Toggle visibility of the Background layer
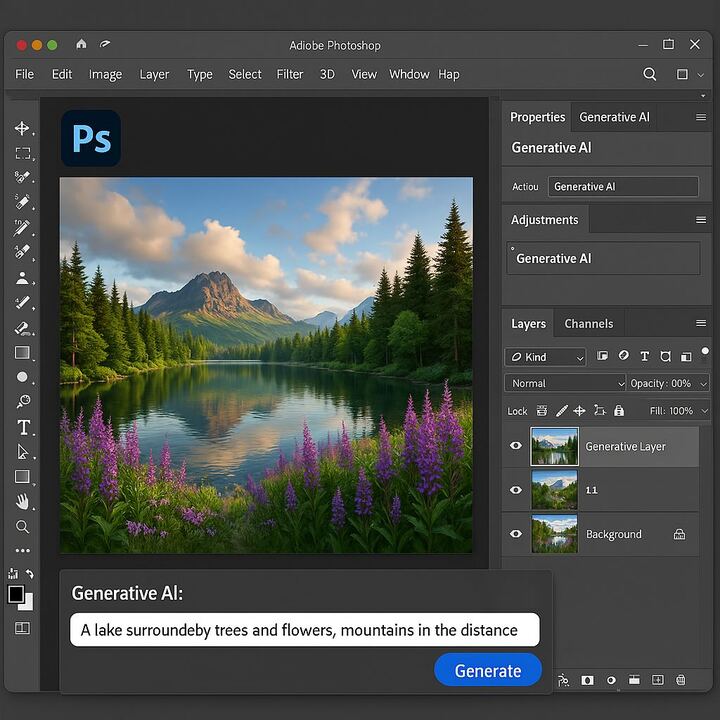Screen dimensions: 720x720 tap(516, 534)
